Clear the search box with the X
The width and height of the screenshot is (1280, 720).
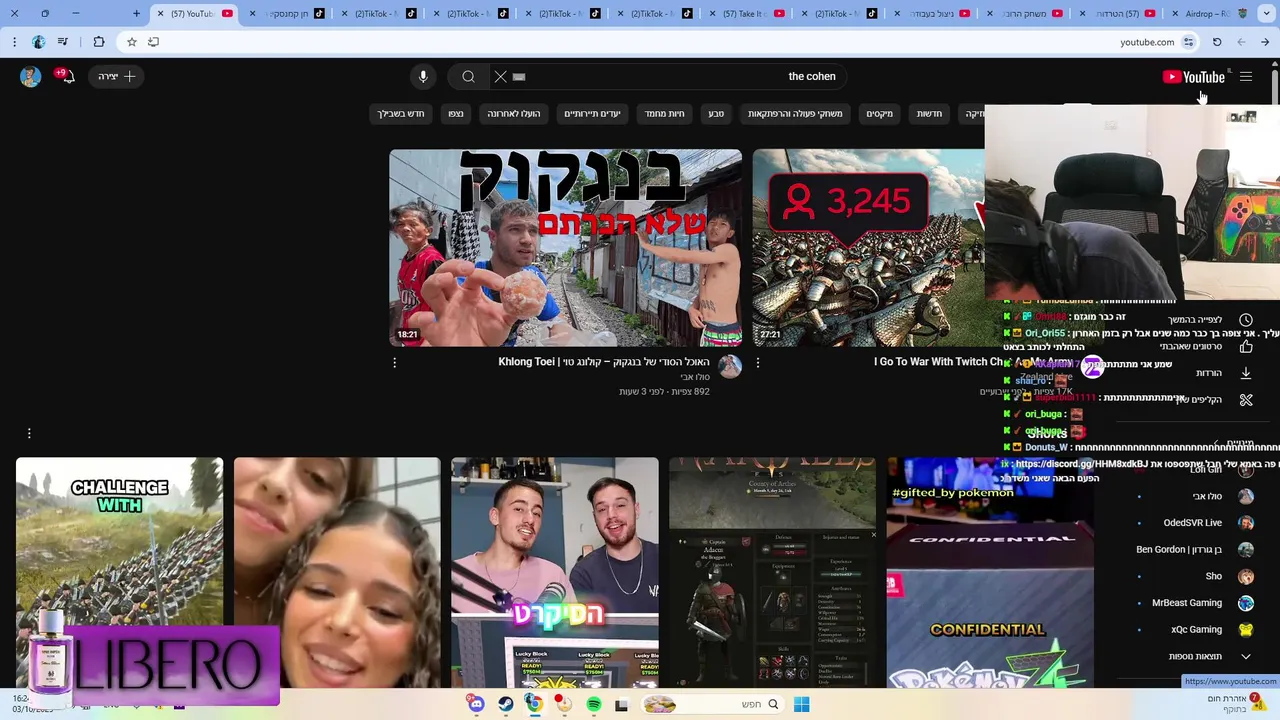coord(501,76)
